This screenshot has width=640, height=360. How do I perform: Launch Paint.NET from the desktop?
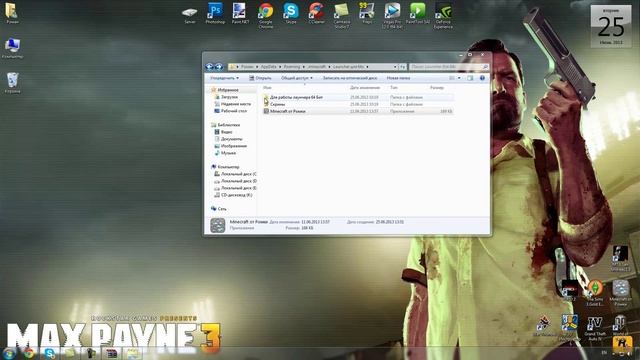(x=240, y=13)
